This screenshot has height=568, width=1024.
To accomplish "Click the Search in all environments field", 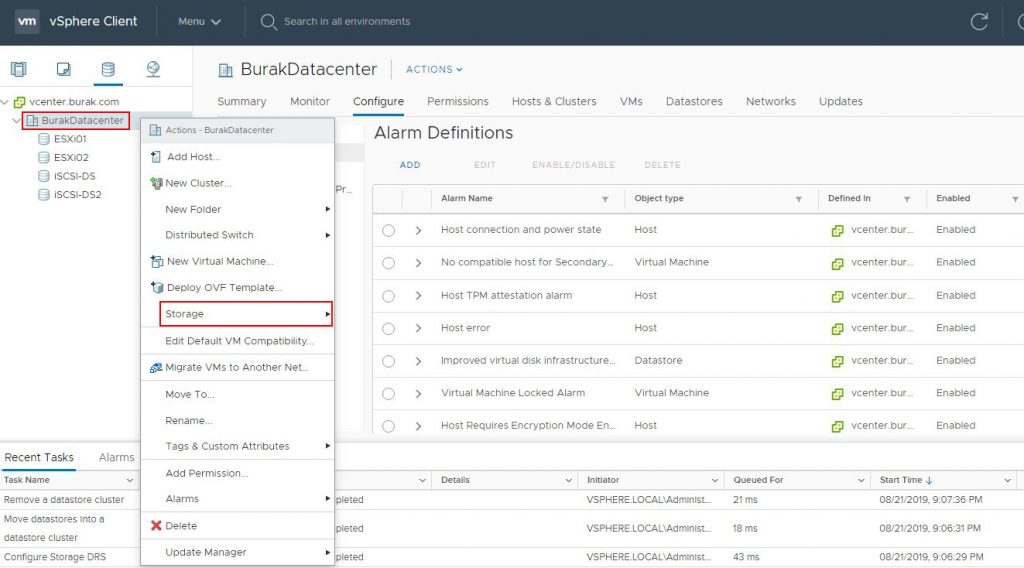I will click(347, 22).
